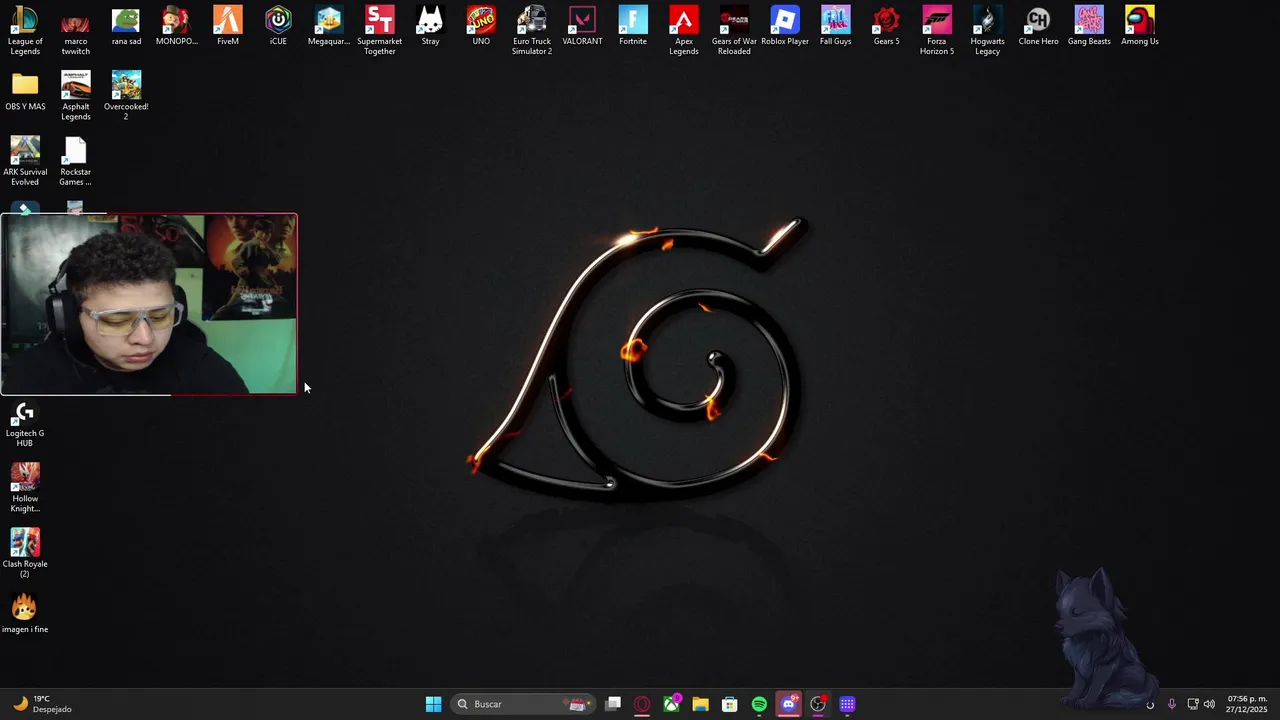Click the sync refresh tray icon
Screen dimensions: 1280x720
tap(1150, 704)
